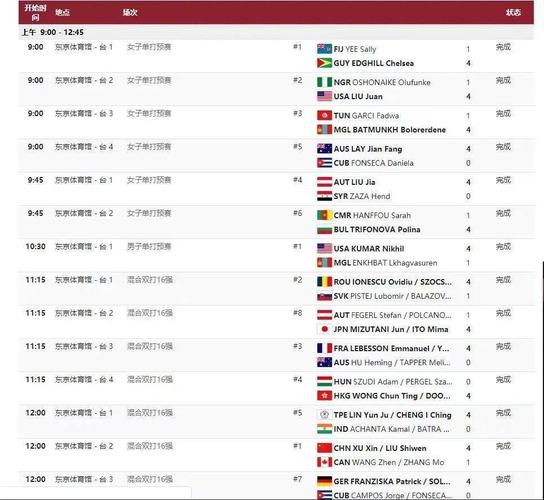Image resolution: width=544 pixels, height=500 pixels.
Task: Click the India flag beside ACHANTA Kamal
Action: pyautogui.click(x=324, y=429)
